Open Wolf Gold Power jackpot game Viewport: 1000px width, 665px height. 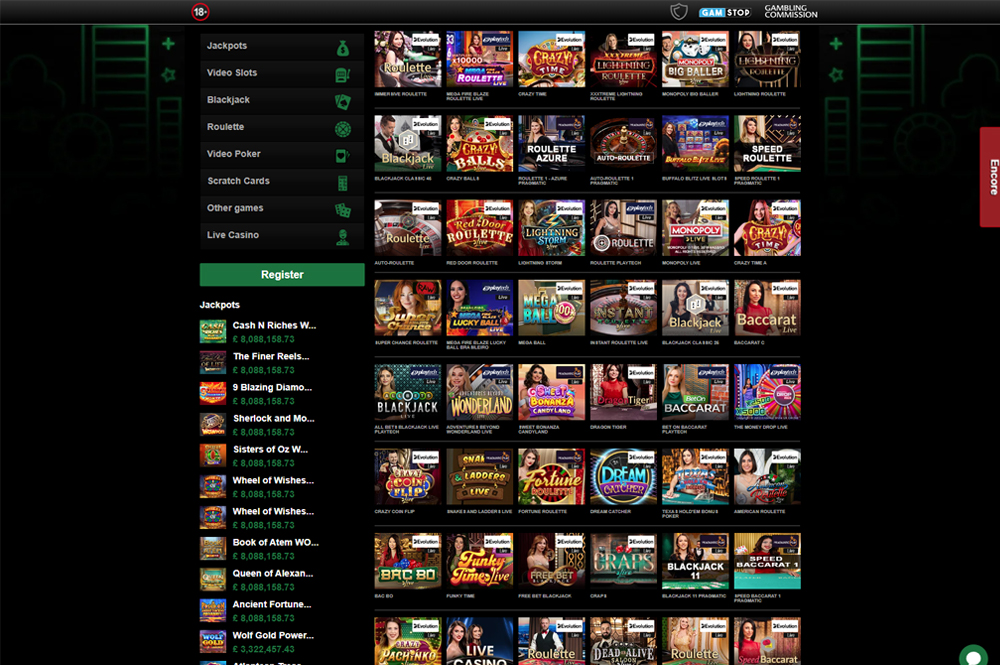274,636
